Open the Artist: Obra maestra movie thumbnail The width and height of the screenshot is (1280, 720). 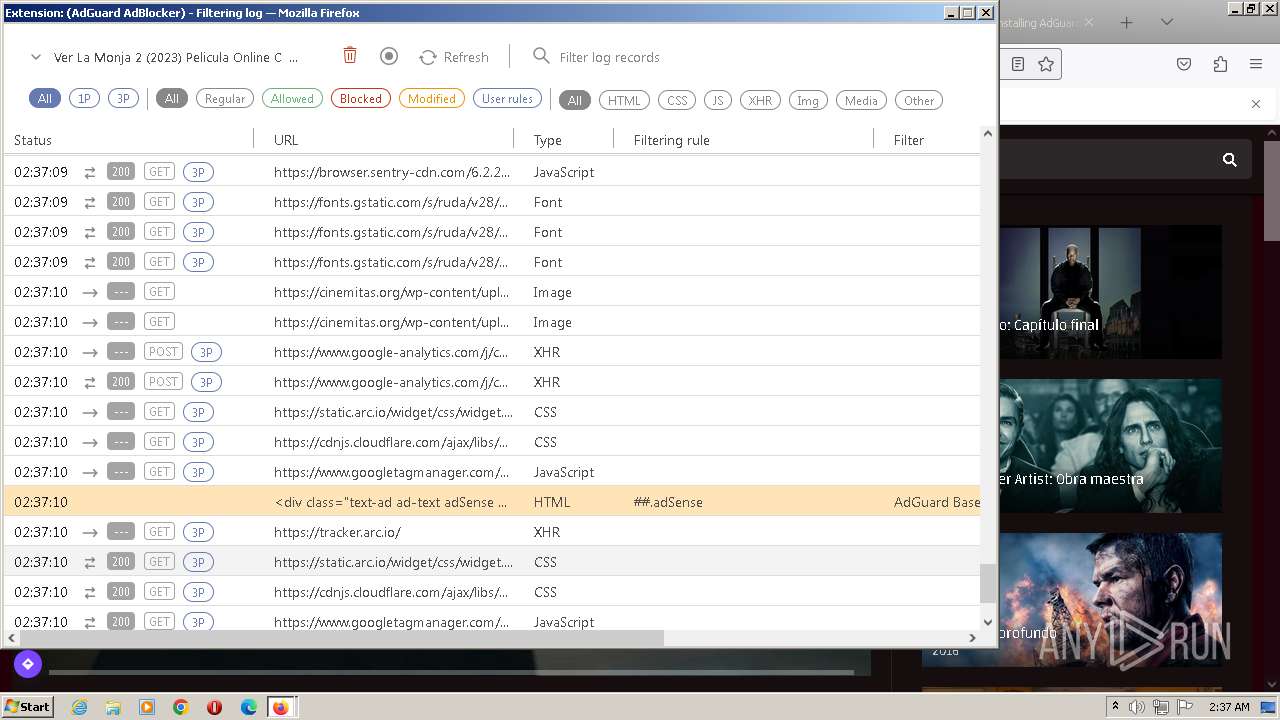[1111, 445]
